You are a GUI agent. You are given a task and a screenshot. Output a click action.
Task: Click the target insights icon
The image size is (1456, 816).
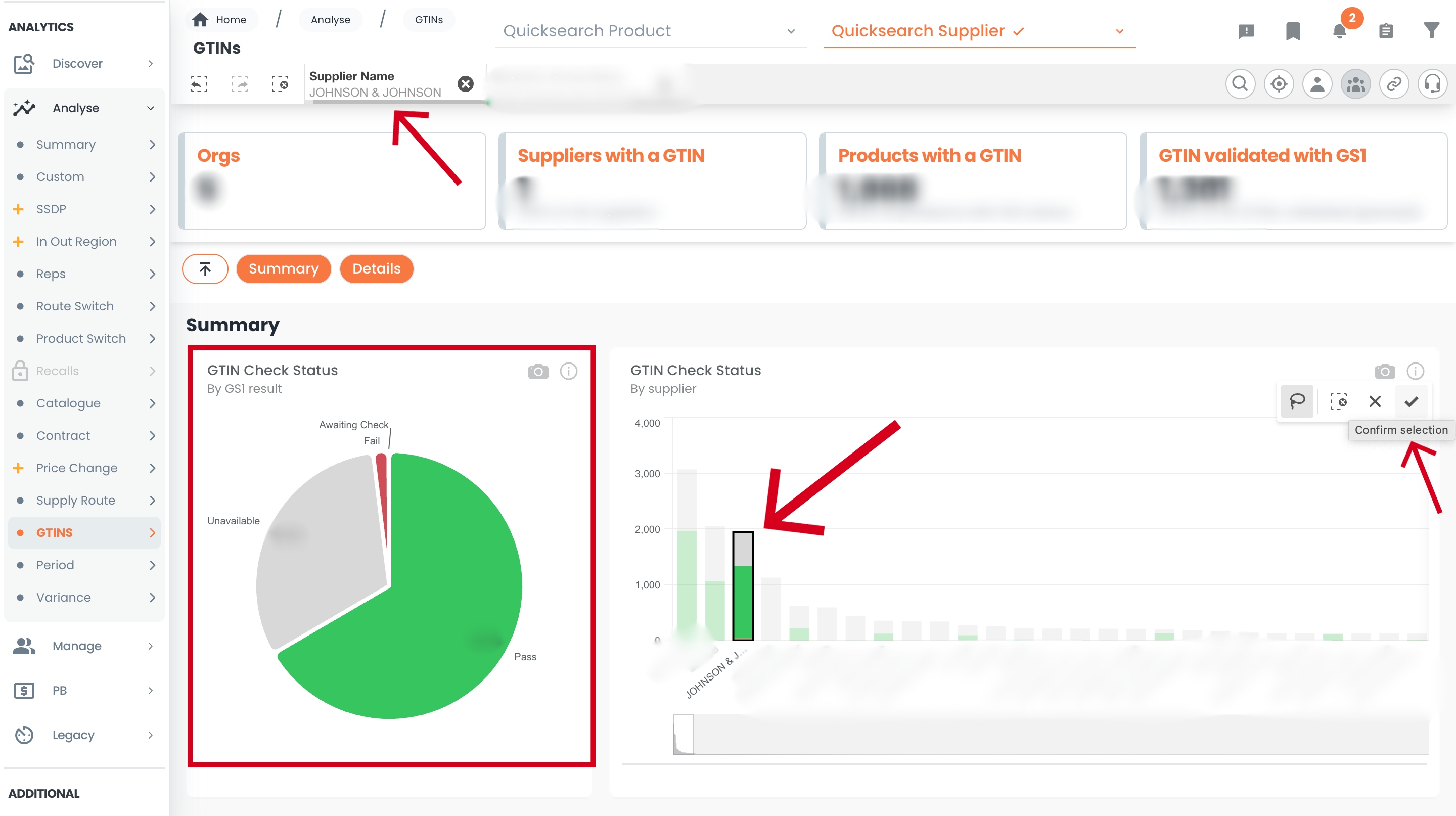(1279, 84)
